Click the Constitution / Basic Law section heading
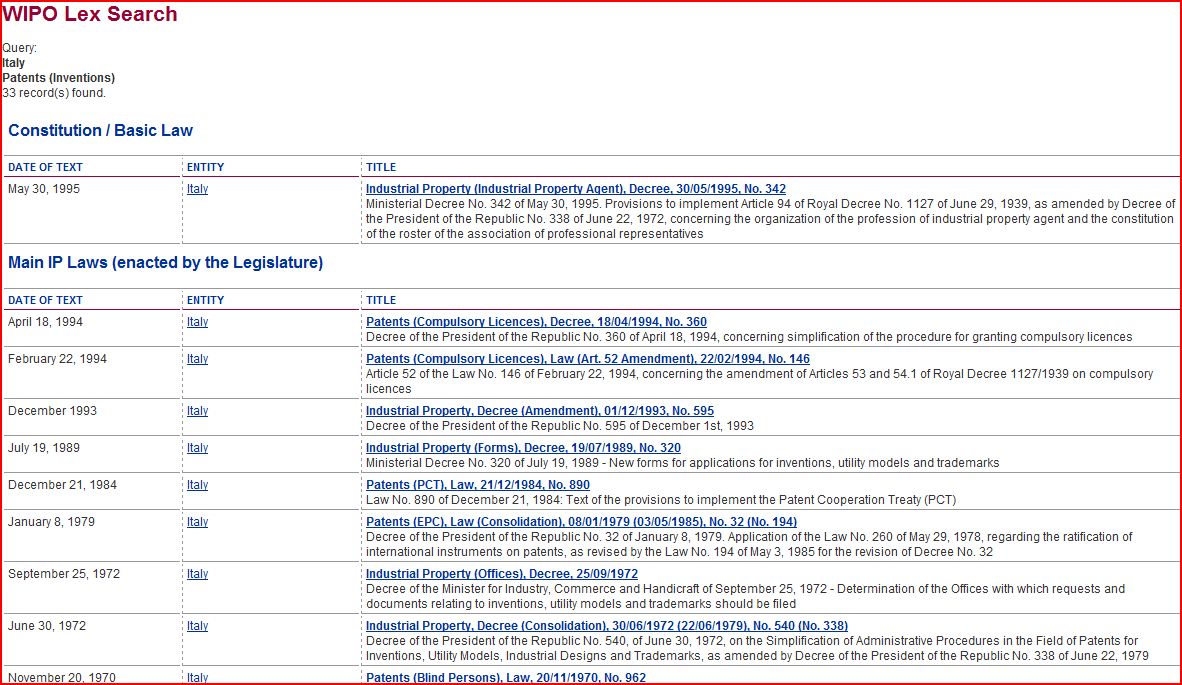The width and height of the screenshot is (1182, 685). 100,130
